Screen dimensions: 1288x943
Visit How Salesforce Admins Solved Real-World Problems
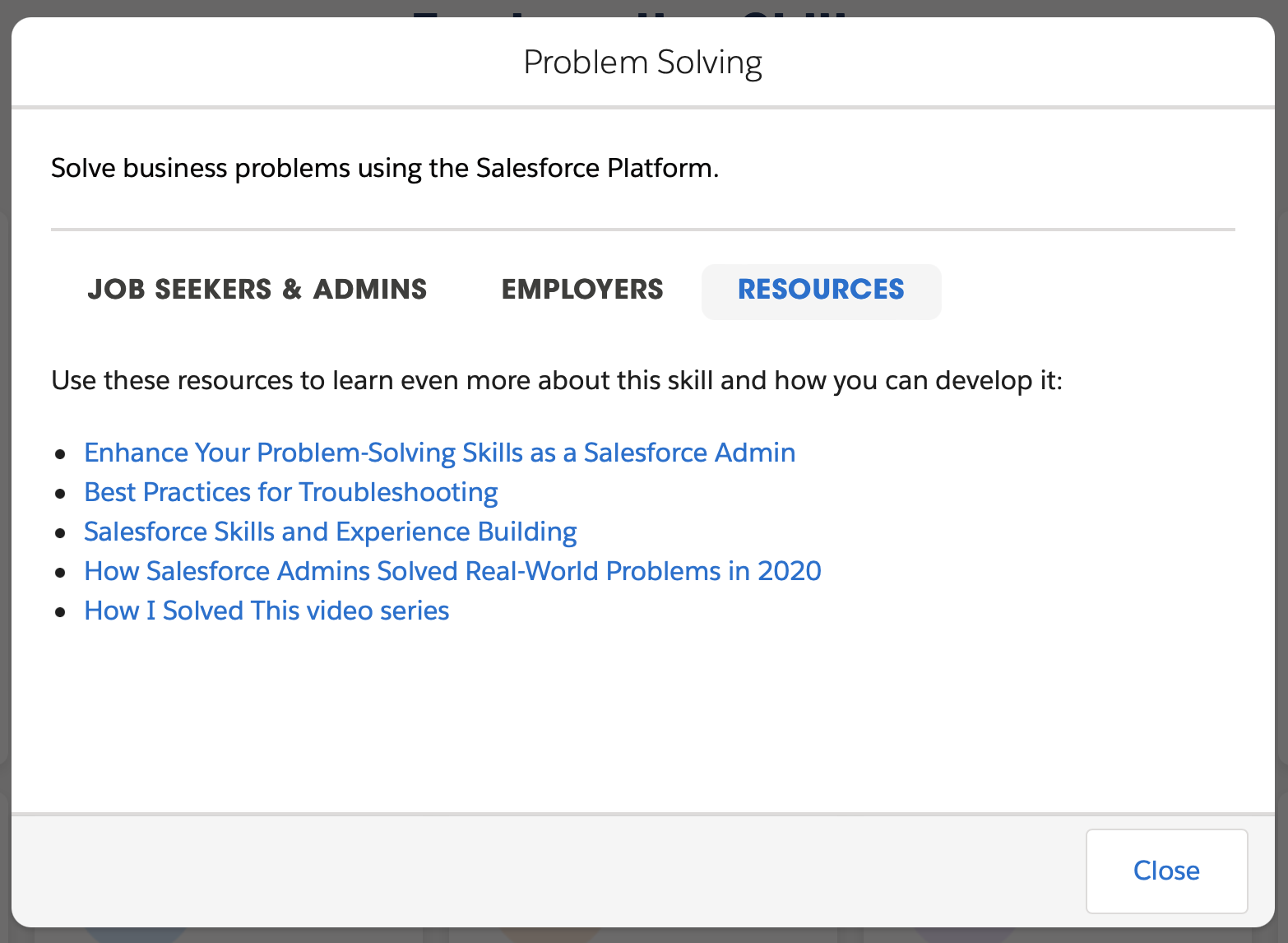pos(452,571)
